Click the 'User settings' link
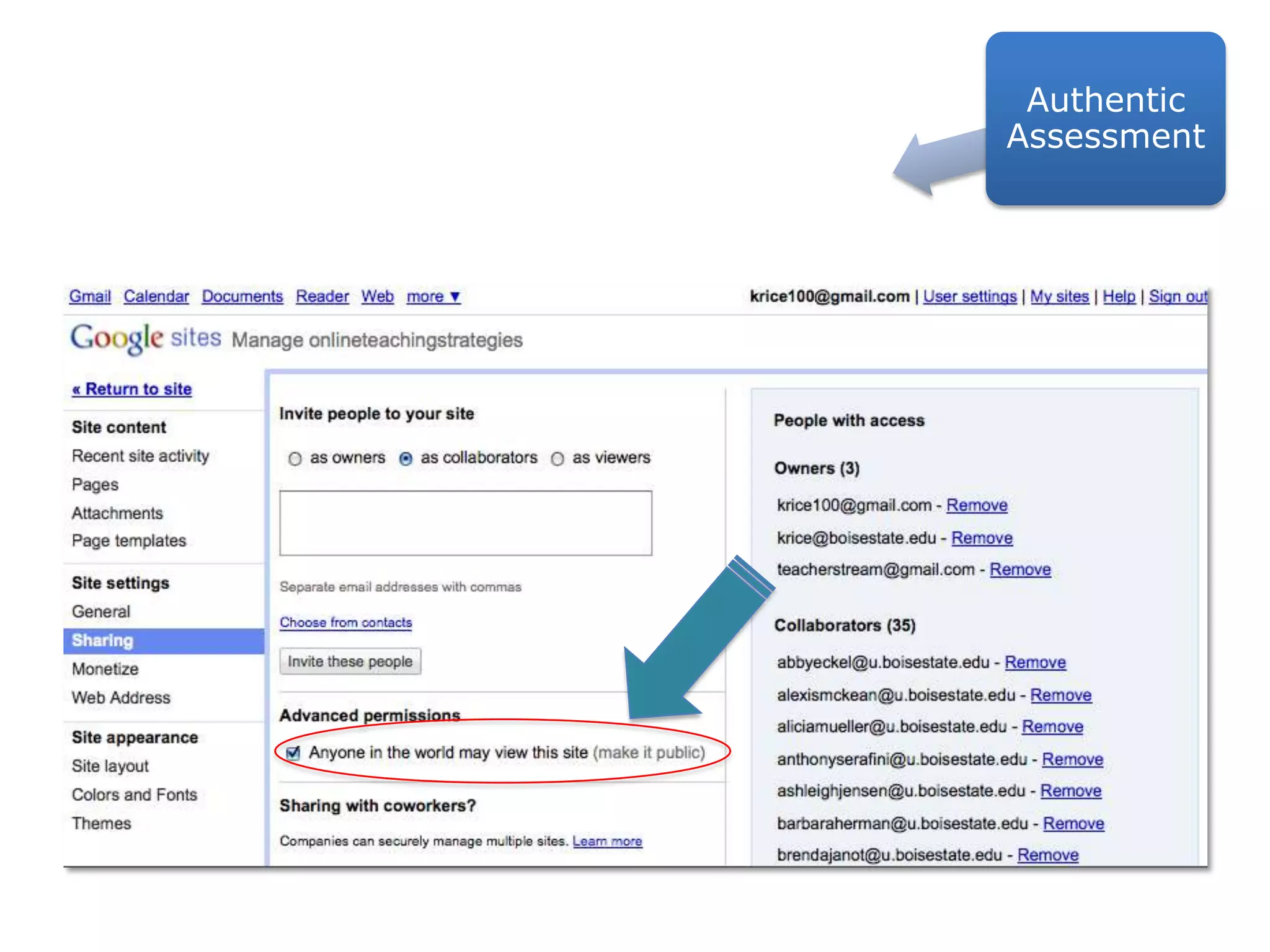This screenshot has width=1270, height=952. (x=969, y=297)
